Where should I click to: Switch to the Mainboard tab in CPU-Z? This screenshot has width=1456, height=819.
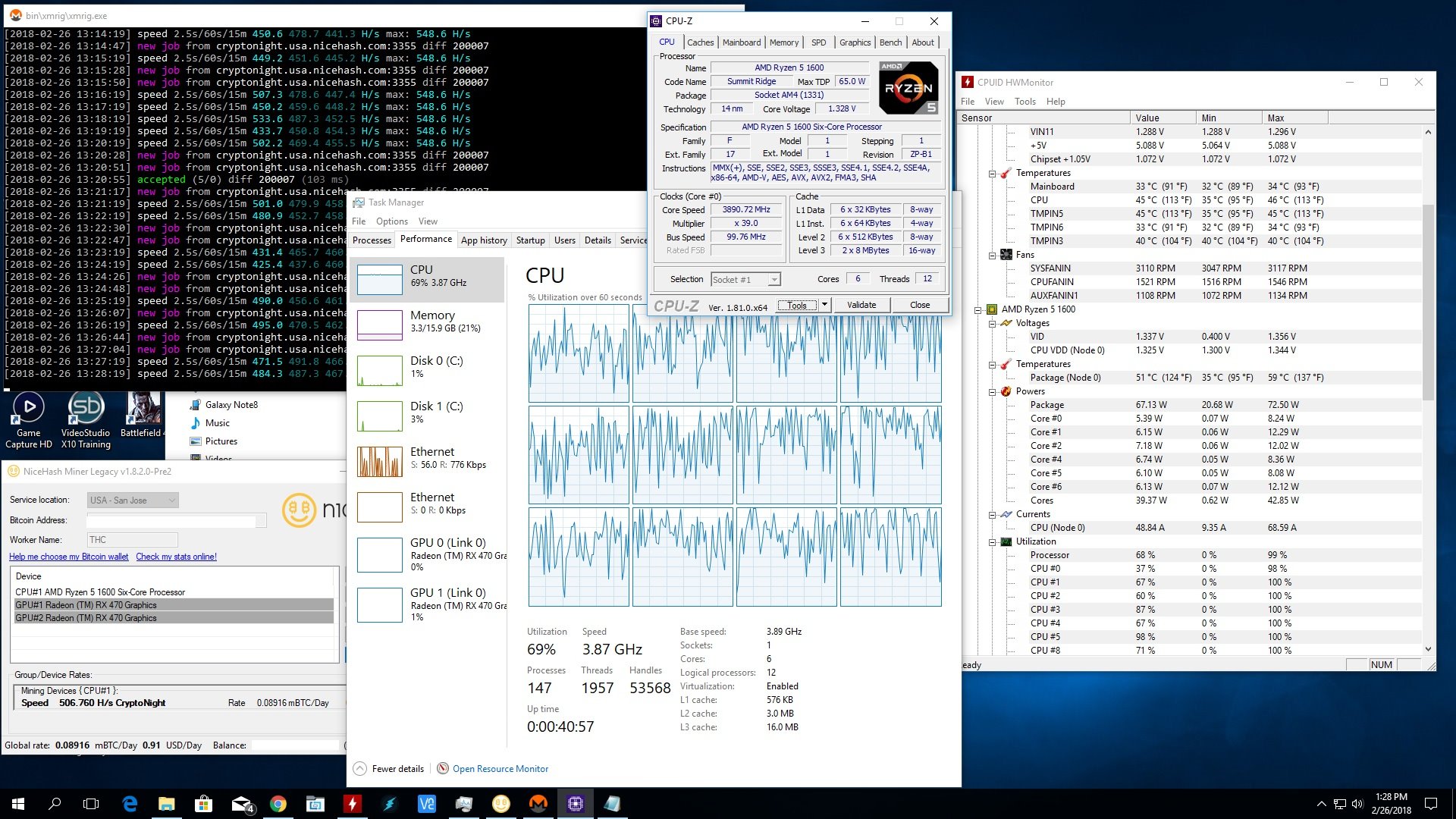[x=741, y=42]
